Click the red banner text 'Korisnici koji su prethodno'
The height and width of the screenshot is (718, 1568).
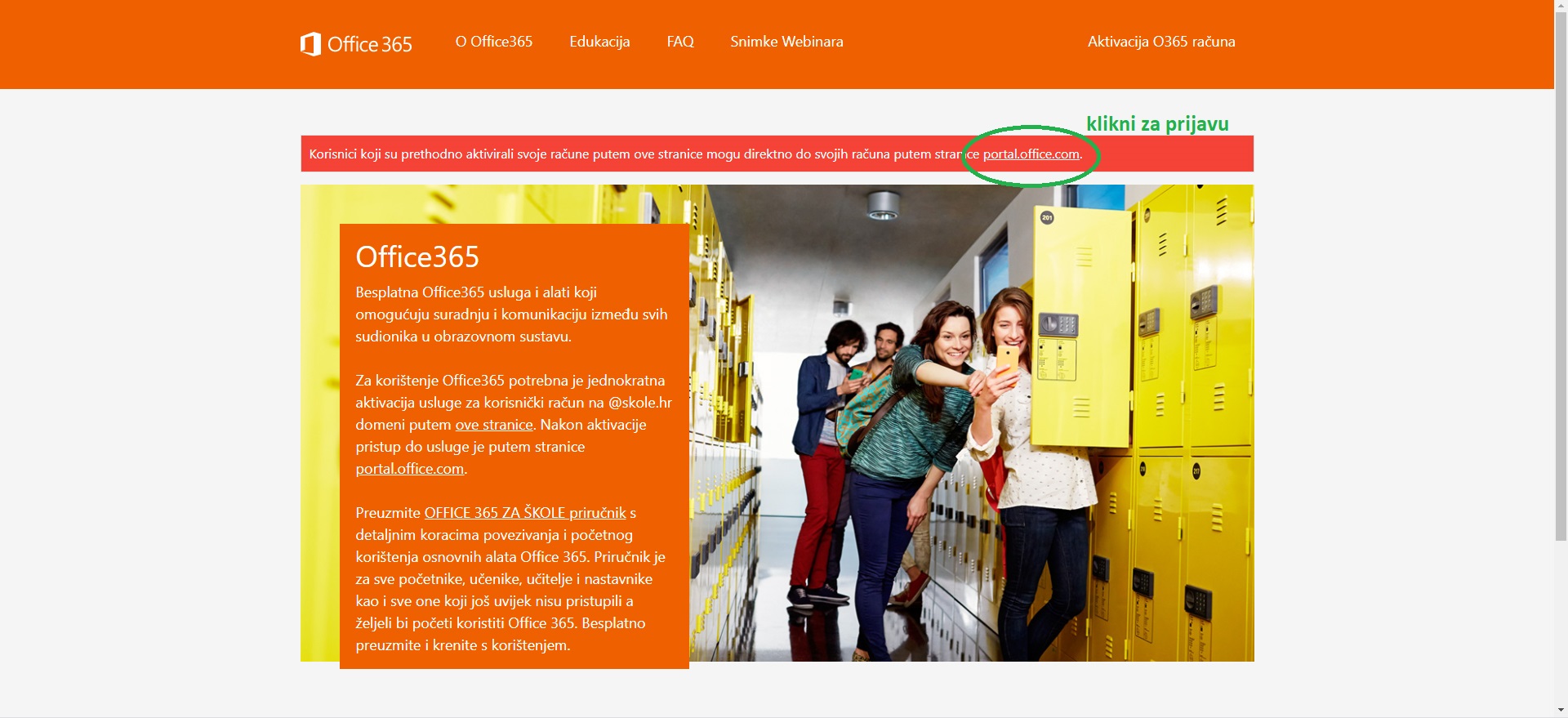pos(386,154)
